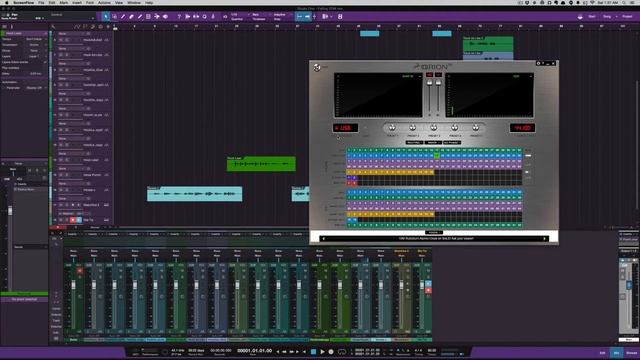Toggle blue button on last mixer channel

coord(428,283)
